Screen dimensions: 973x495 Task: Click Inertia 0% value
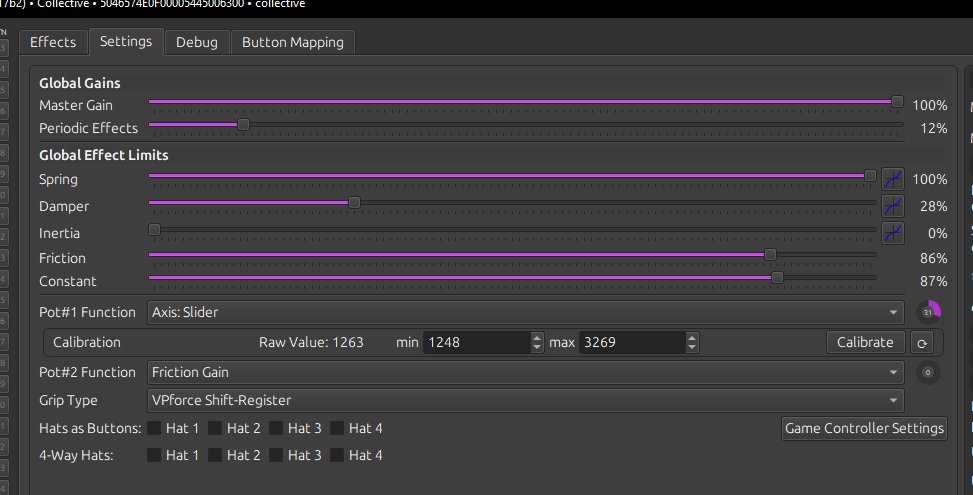pos(938,233)
